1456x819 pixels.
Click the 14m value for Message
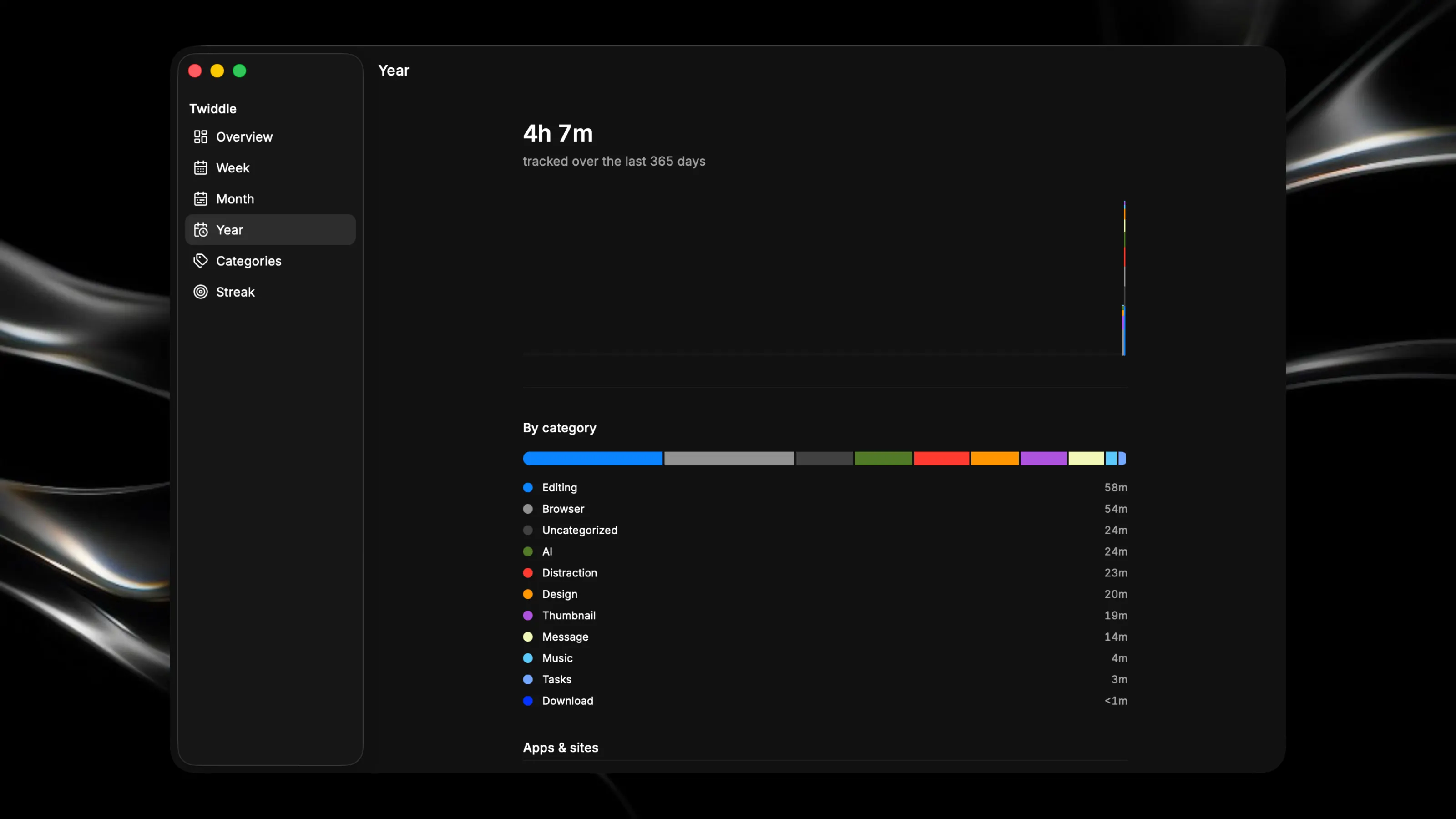(x=1116, y=637)
